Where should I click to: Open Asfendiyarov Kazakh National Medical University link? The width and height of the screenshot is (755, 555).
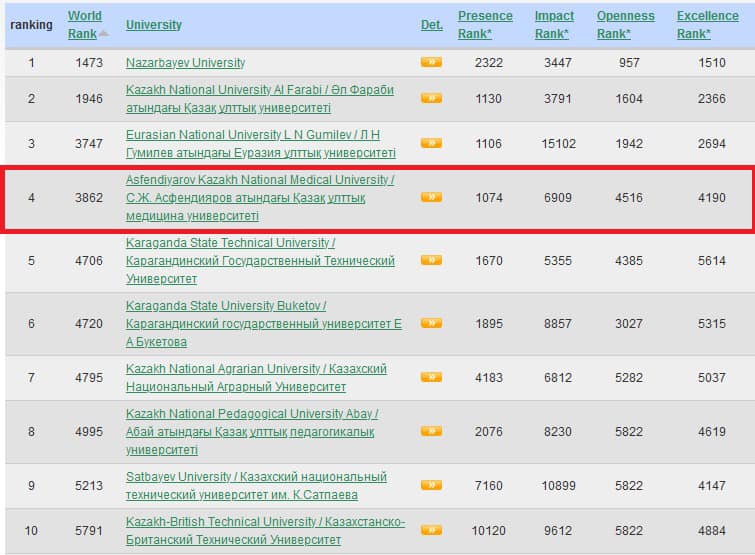pyautogui.click(x=260, y=180)
